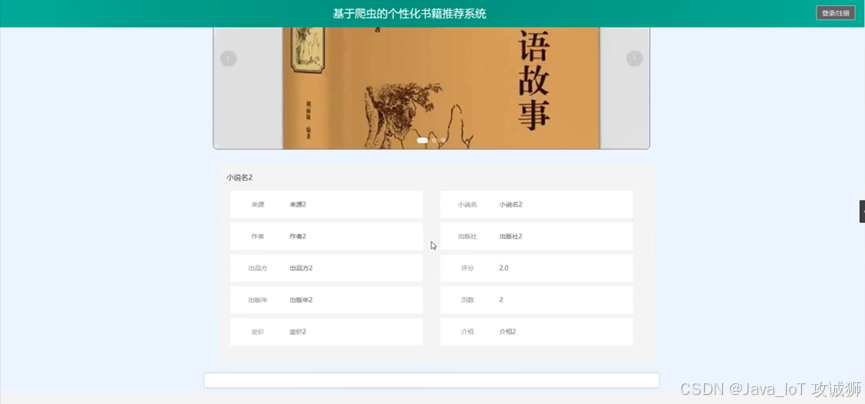Click the 登录/注册 login button
The image size is (865, 404).
pos(835,13)
